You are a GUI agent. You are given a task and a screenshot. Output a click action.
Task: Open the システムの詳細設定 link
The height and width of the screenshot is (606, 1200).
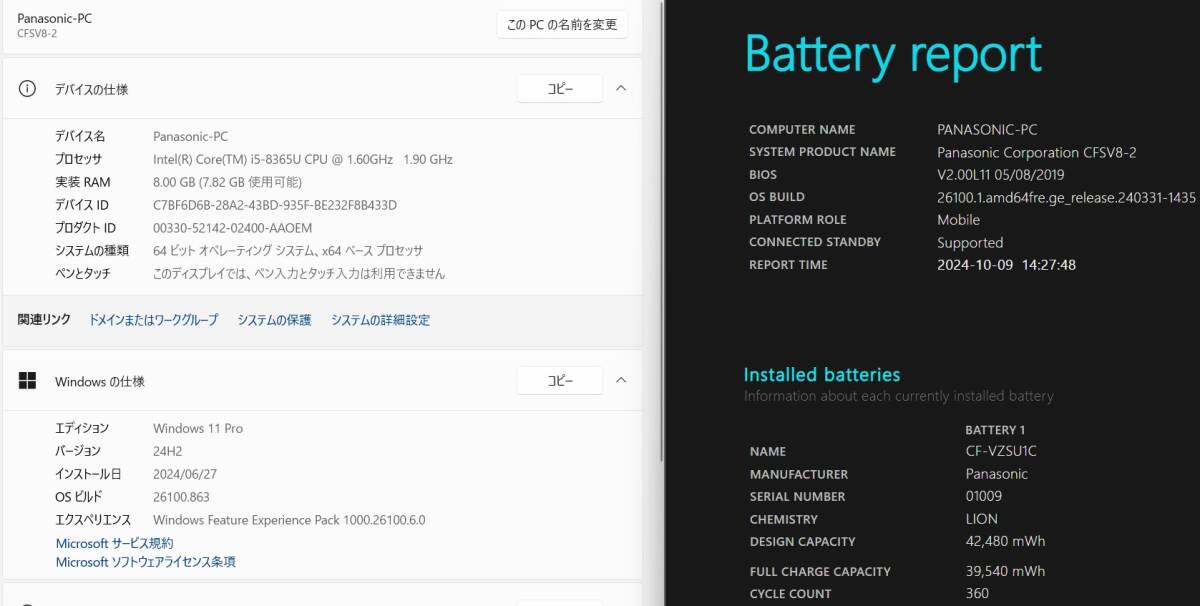pyautogui.click(x=380, y=320)
